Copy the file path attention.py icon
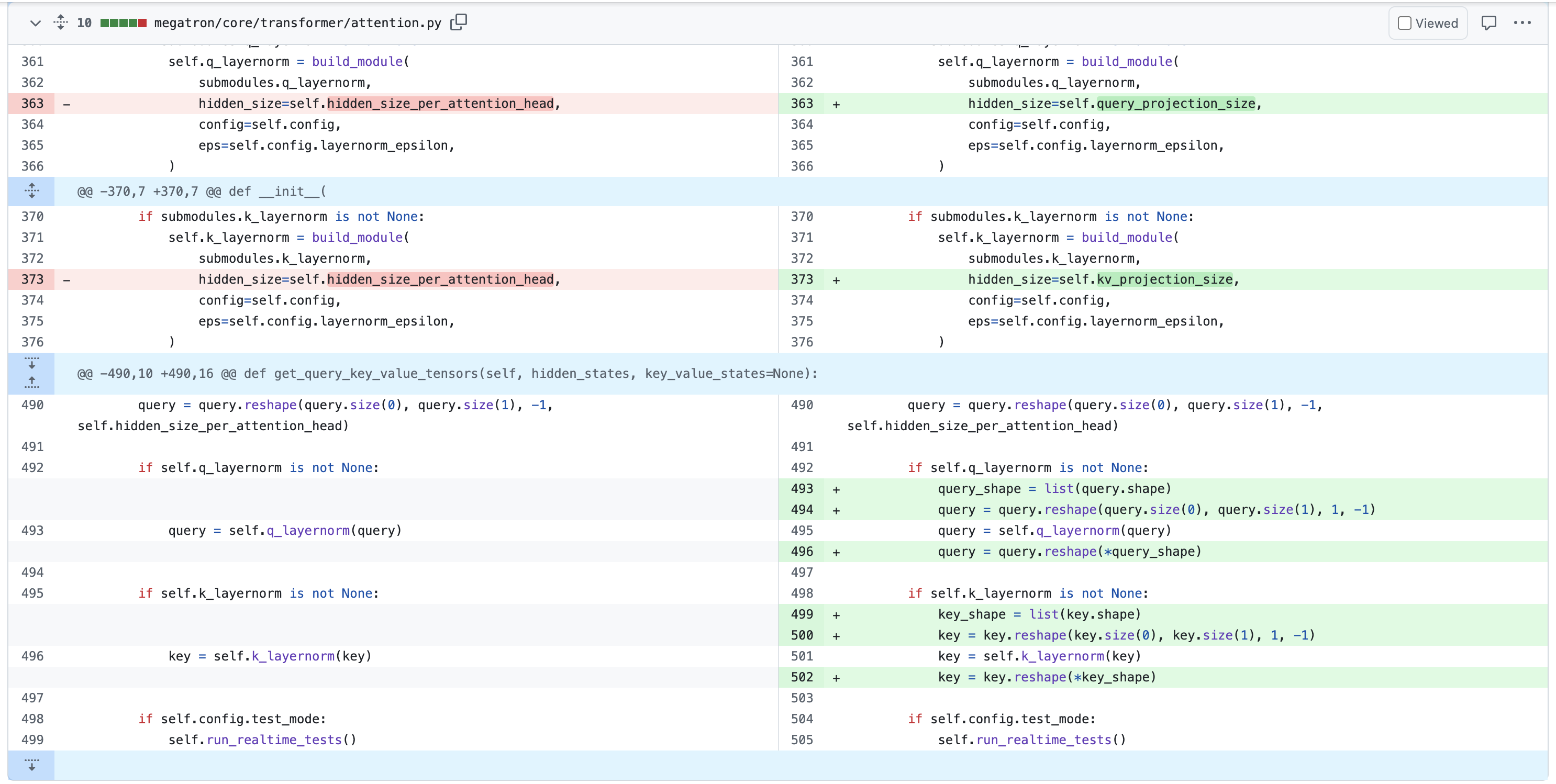Image resolution: width=1556 pixels, height=784 pixels. pos(459,23)
